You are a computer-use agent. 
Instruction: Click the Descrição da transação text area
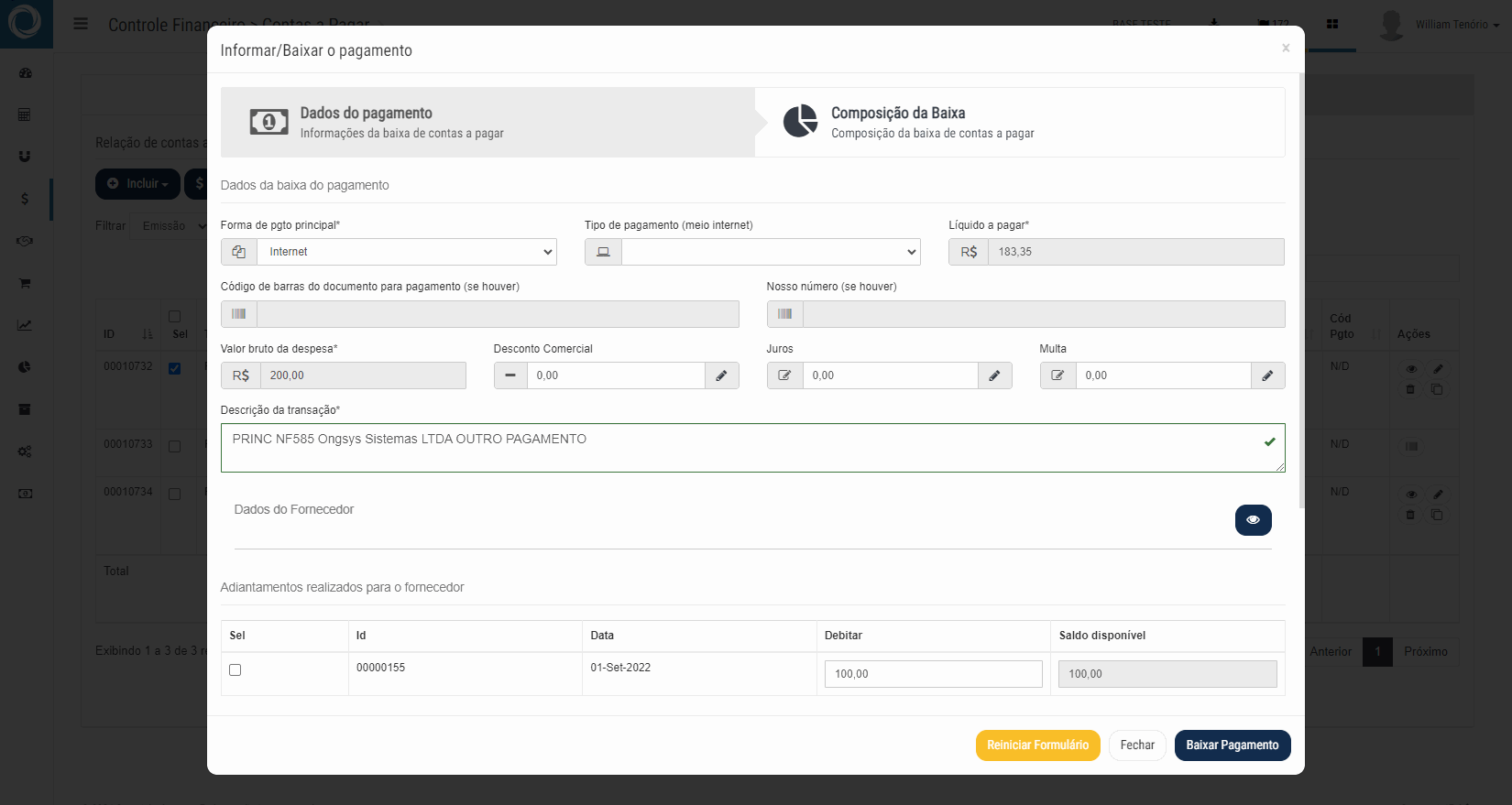point(752,448)
